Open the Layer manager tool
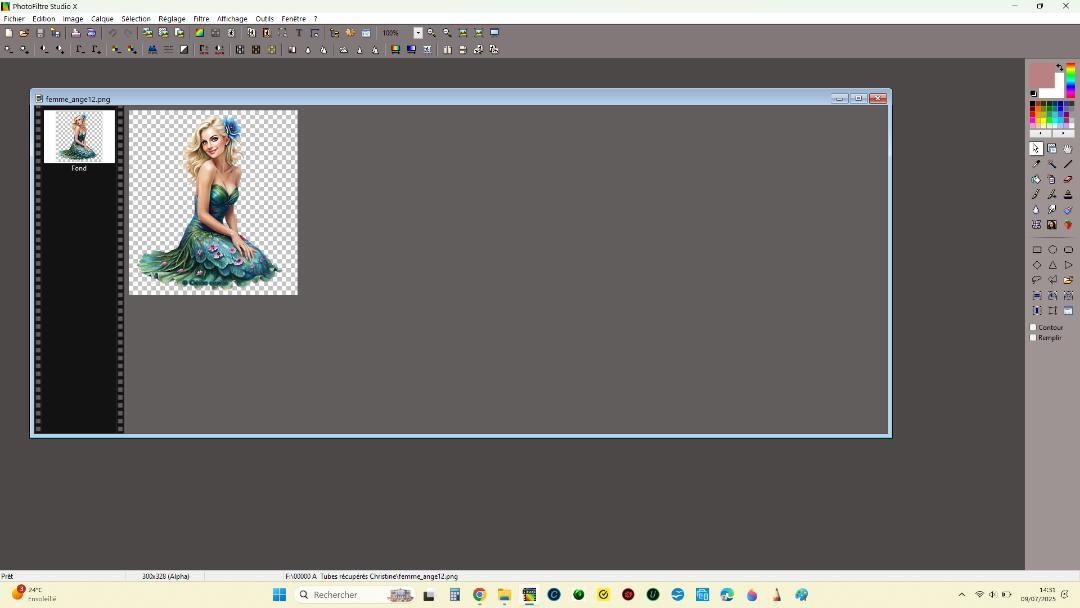 (x=1052, y=149)
